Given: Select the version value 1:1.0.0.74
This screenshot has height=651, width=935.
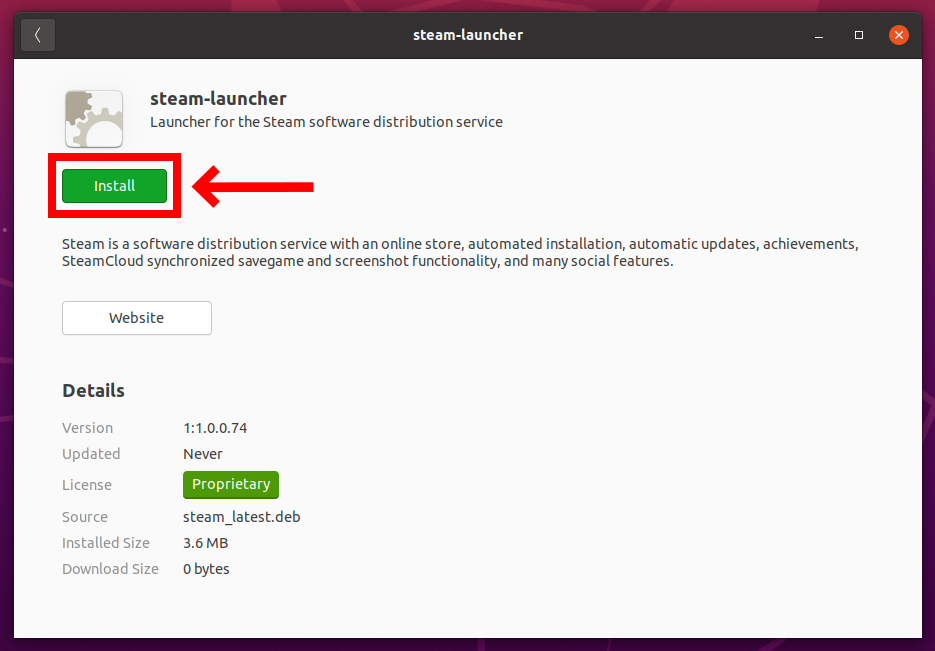Looking at the screenshot, I should coord(215,428).
